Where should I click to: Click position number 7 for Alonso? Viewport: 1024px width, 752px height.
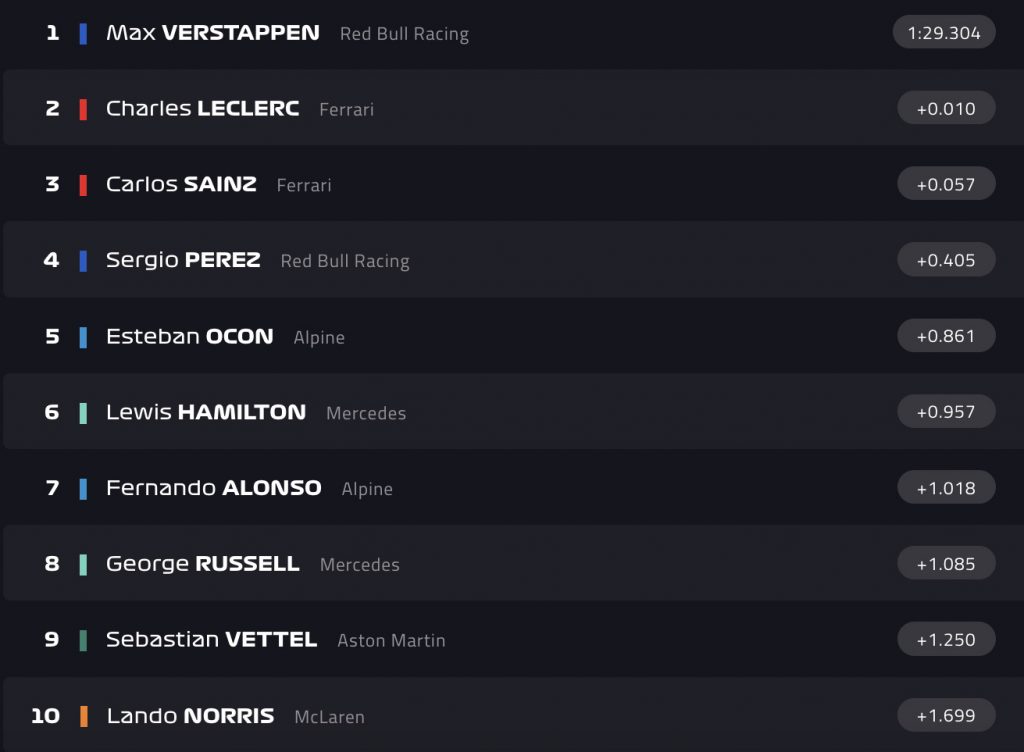tap(52, 489)
